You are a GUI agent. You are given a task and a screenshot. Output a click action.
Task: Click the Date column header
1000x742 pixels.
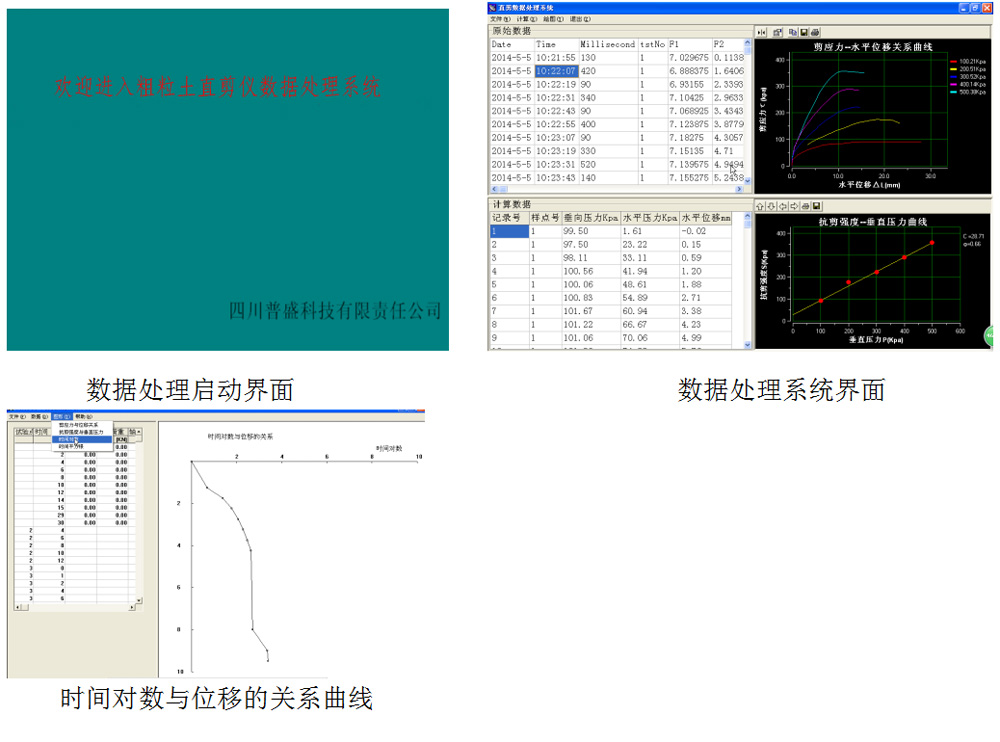511,44
